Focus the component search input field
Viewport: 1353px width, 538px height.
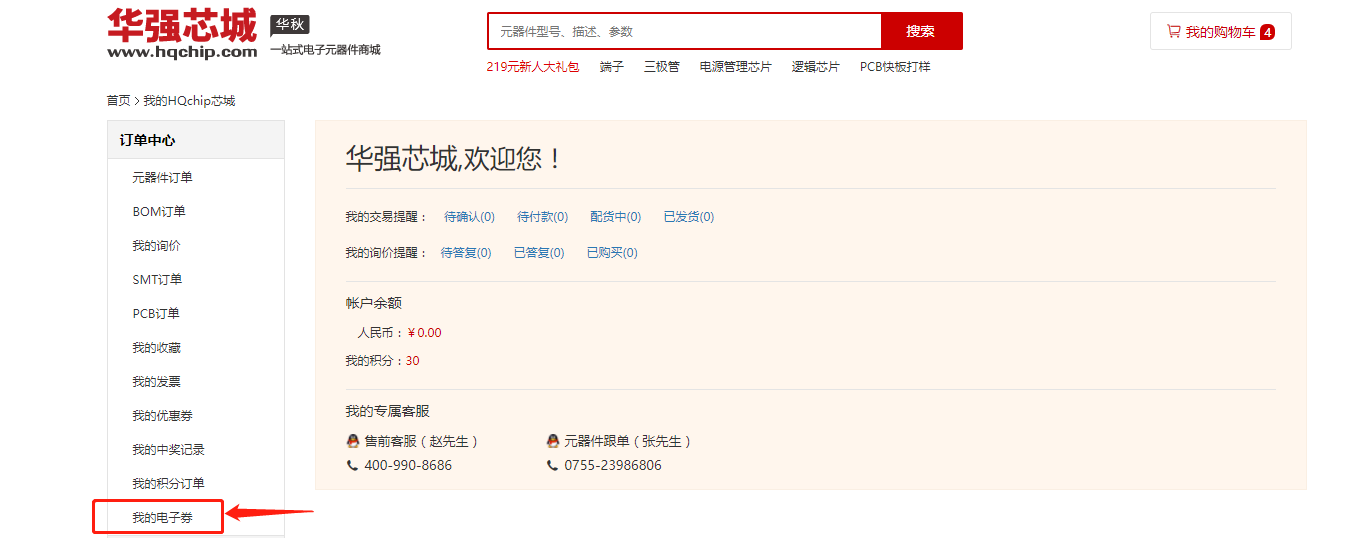coord(684,31)
